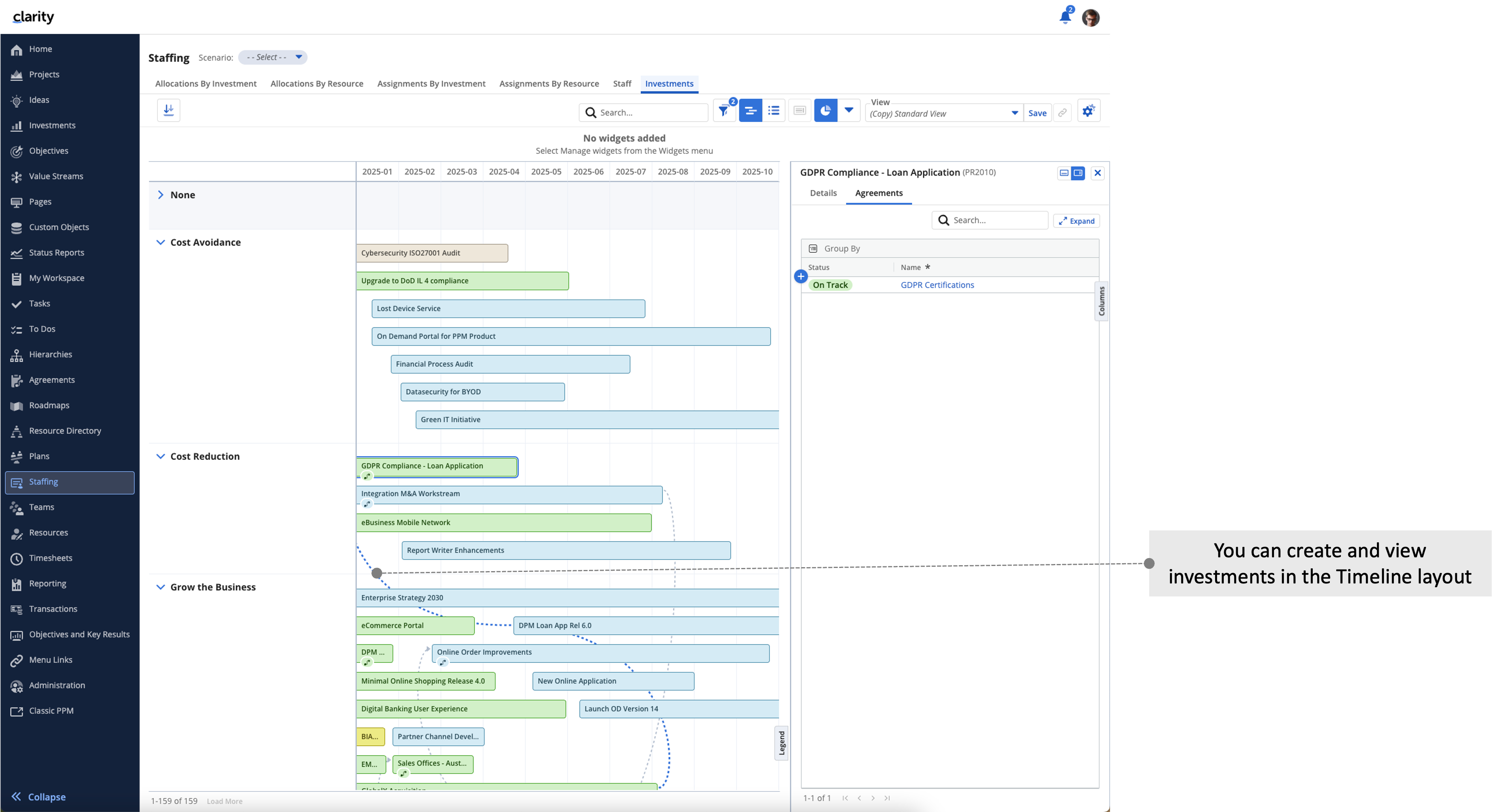The width and height of the screenshot is (1492, 812).
Task: Open Investments in the sidebar
Action: pos(52,125)
